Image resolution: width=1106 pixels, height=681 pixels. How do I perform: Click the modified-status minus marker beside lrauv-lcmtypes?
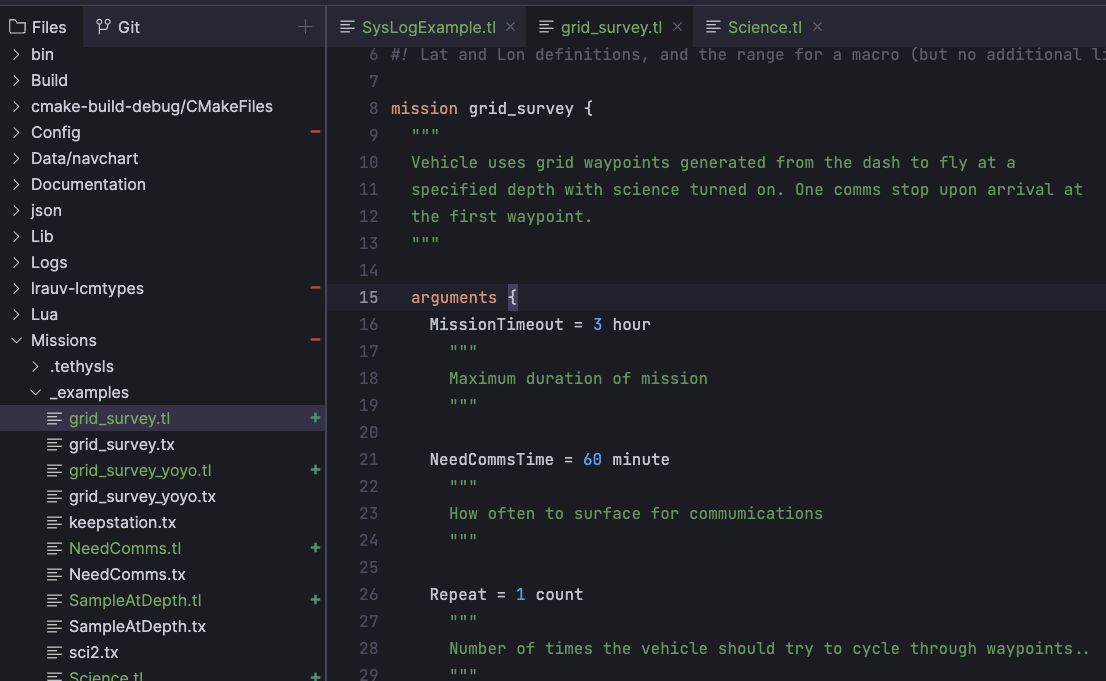[315, 288]
